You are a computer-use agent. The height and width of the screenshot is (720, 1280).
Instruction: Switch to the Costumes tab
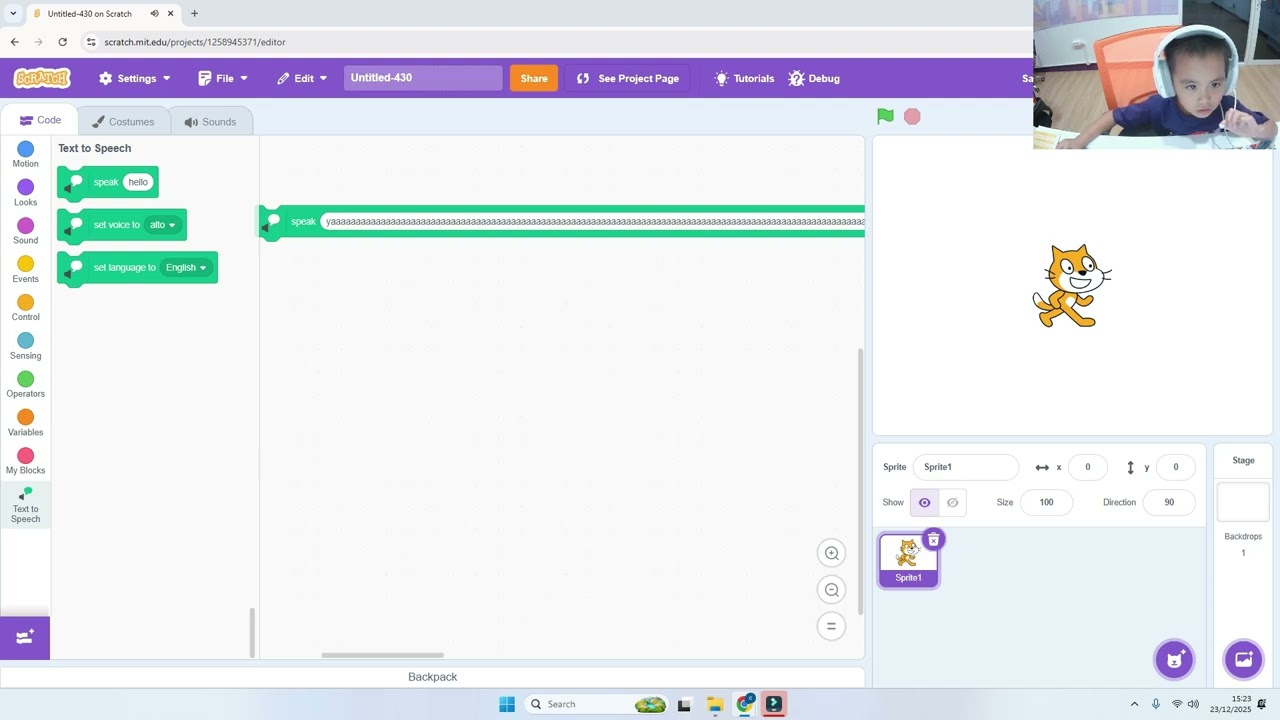click(124, 122)
